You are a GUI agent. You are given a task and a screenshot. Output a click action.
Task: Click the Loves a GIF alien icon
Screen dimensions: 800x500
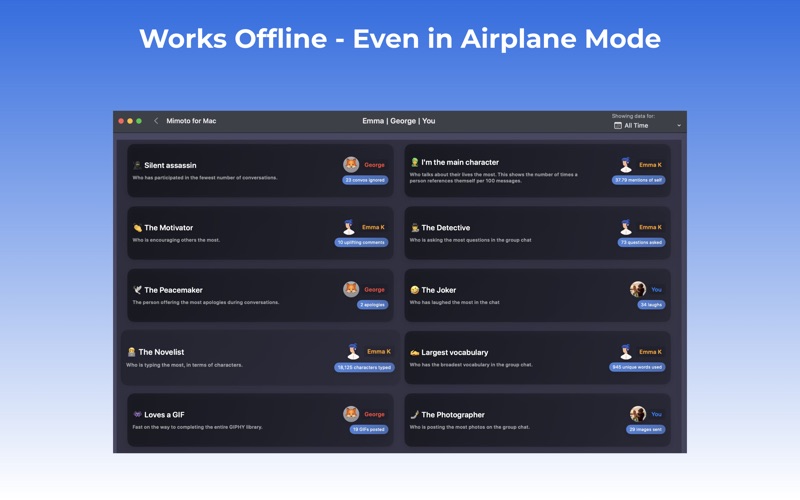[x=137, y=415]
